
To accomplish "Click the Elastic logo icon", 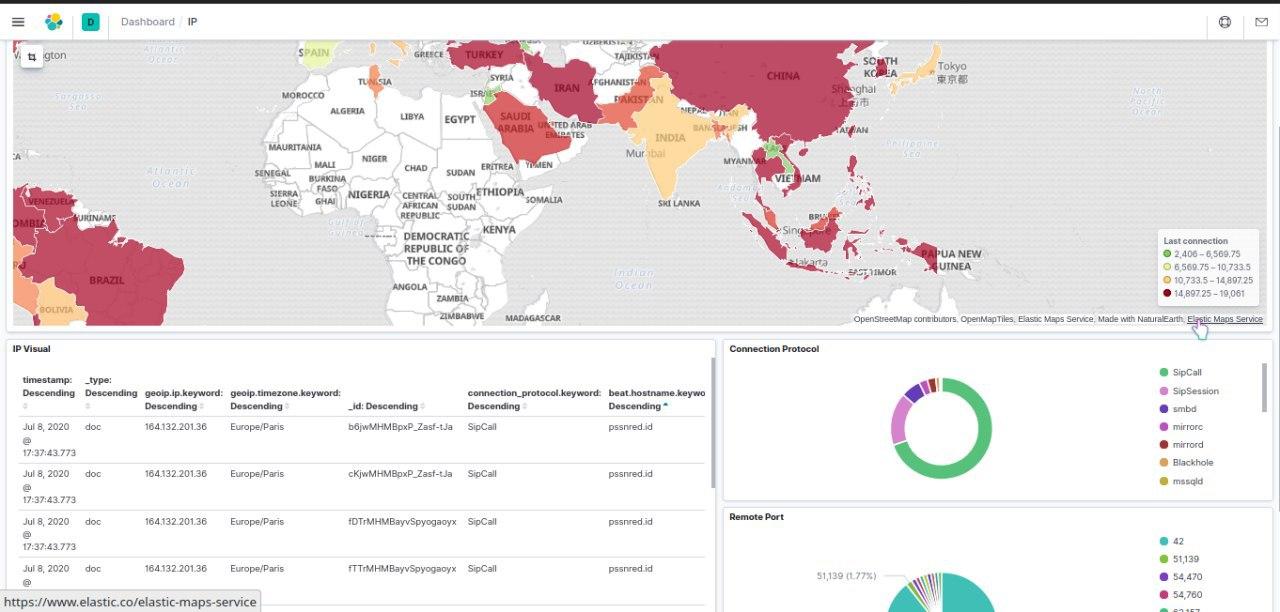I will coord(54,21).
